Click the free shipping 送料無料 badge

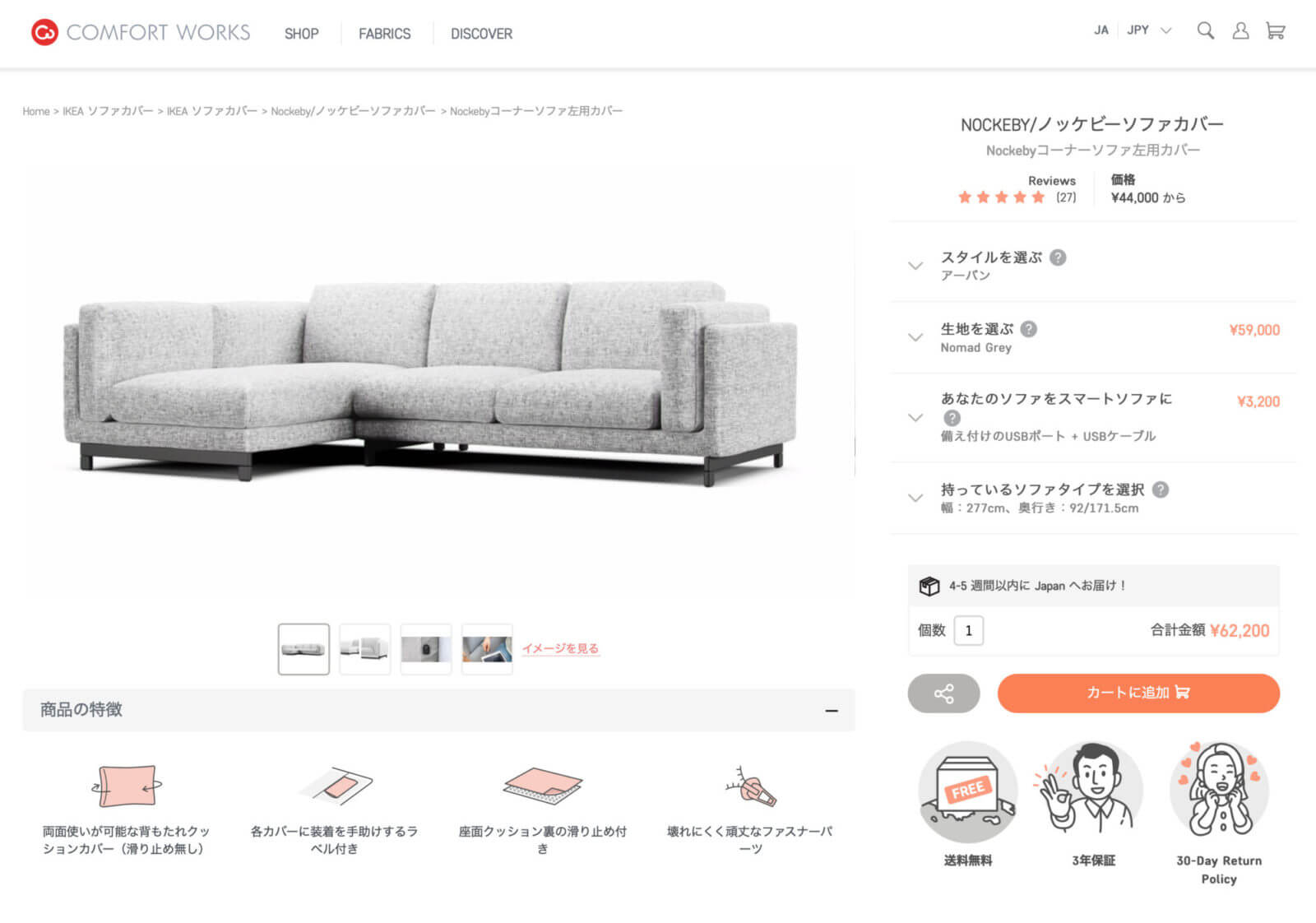(968, 805)
